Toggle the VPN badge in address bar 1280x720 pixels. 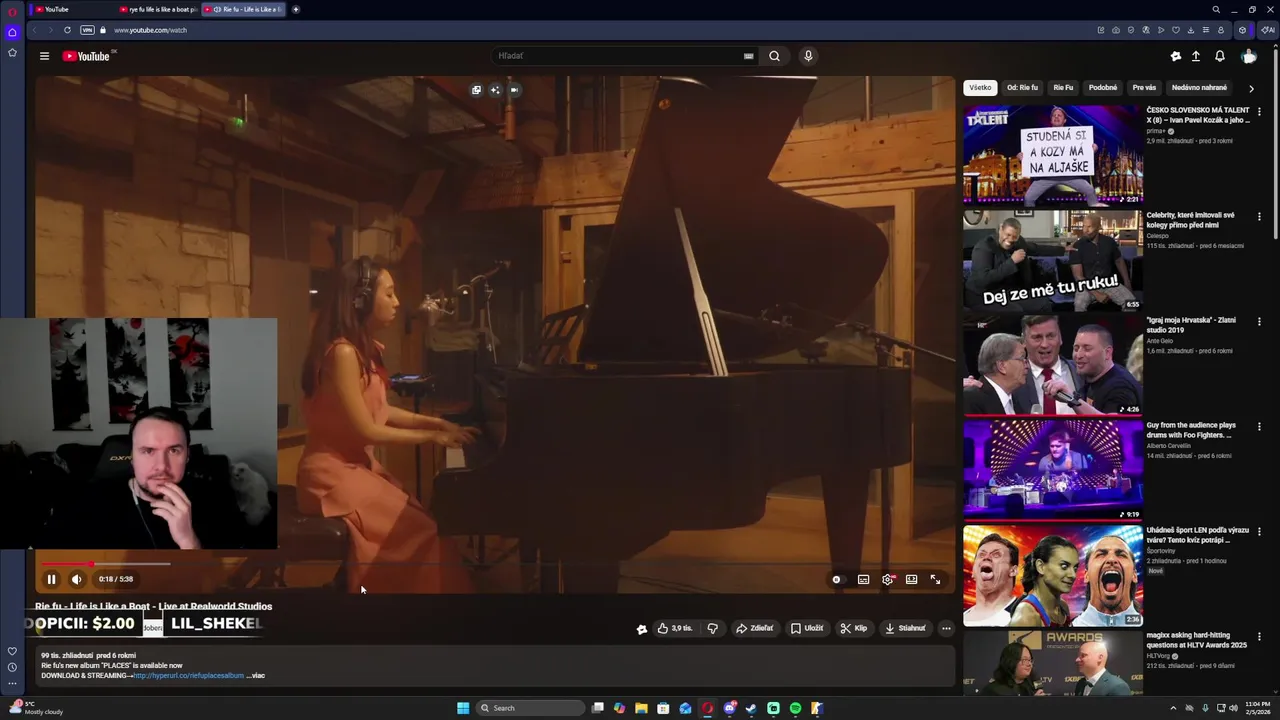[87, 30]
